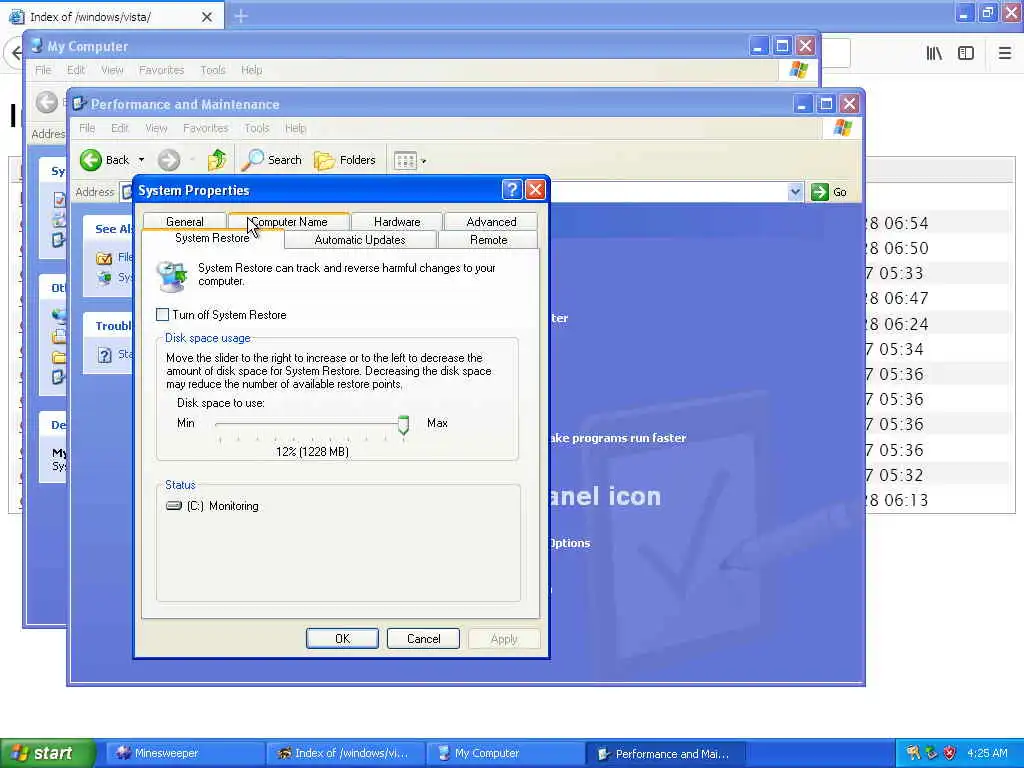1024x768 pixels.
Task: Click the Up folder icon in toolbar
Action: (x=217, y=160)
